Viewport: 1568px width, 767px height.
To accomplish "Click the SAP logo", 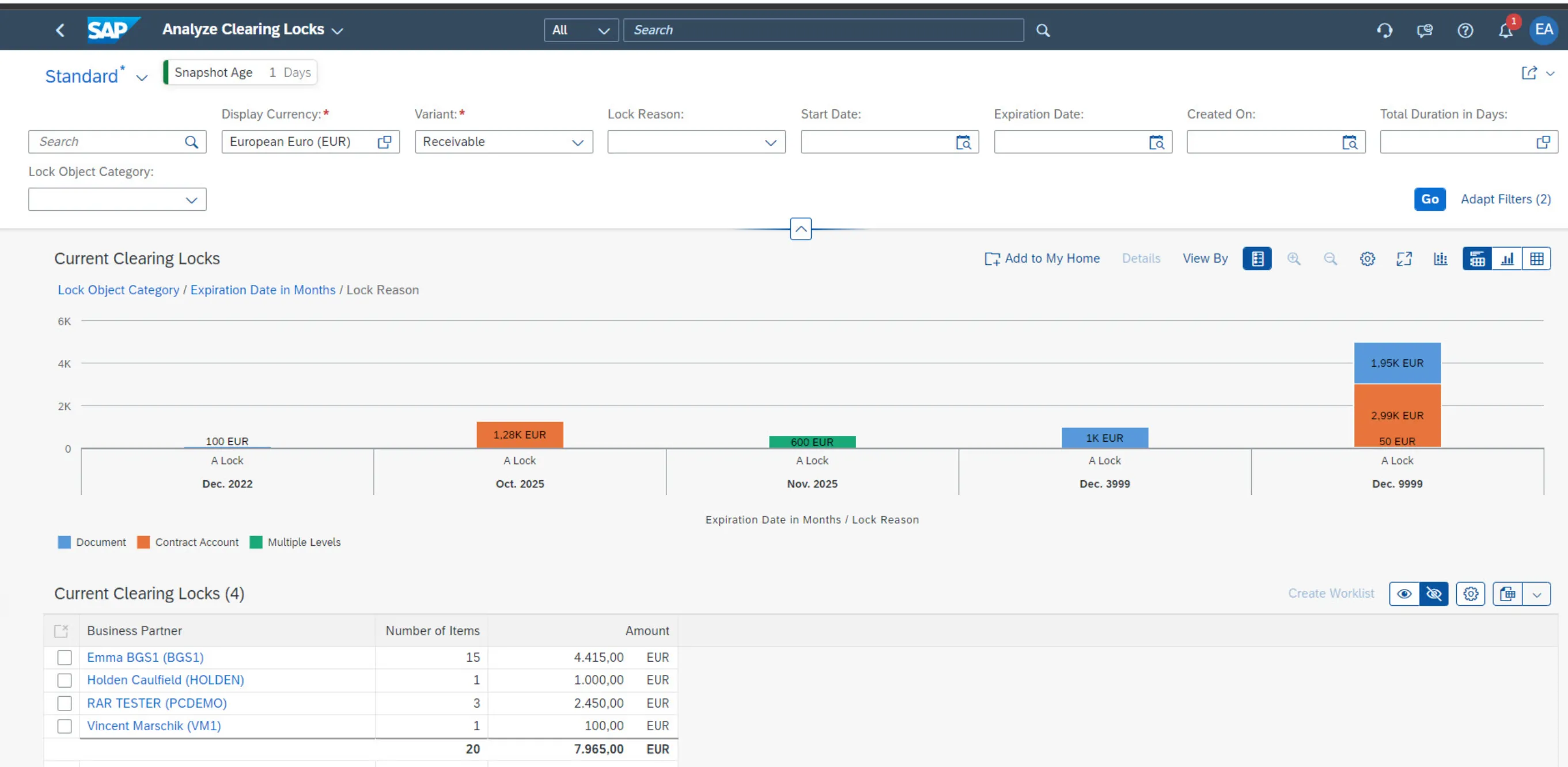I will click(113, 30).
